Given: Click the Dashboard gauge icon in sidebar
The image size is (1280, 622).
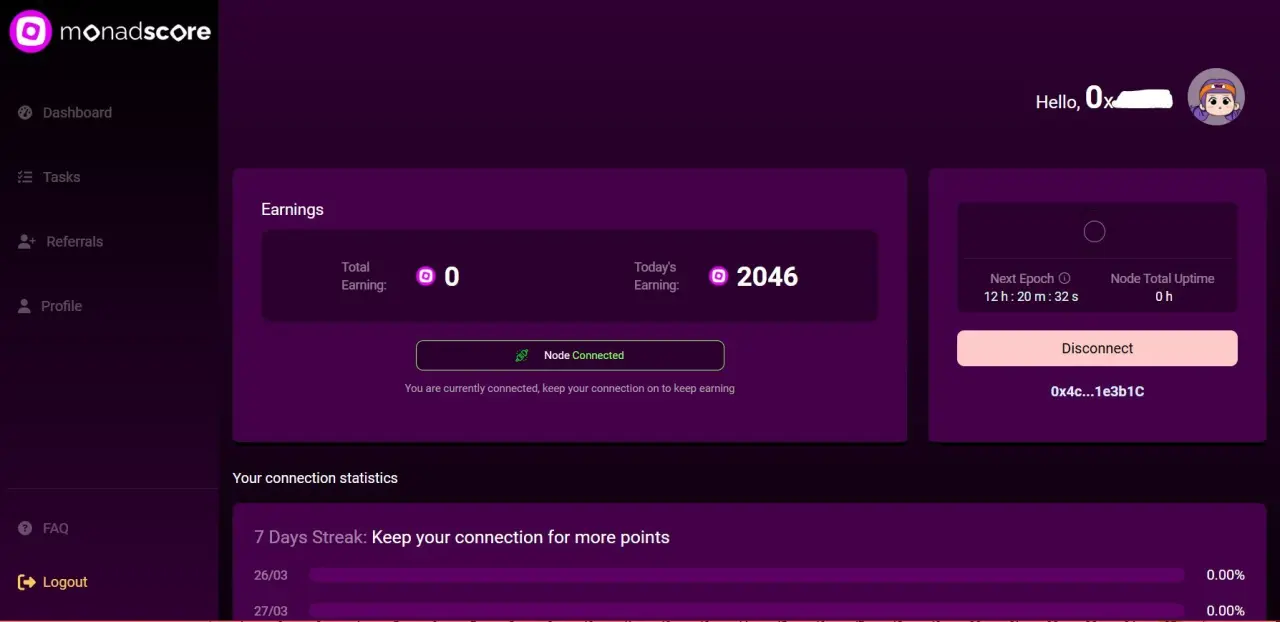Looking at the screenshot, I should click(25, 112).
